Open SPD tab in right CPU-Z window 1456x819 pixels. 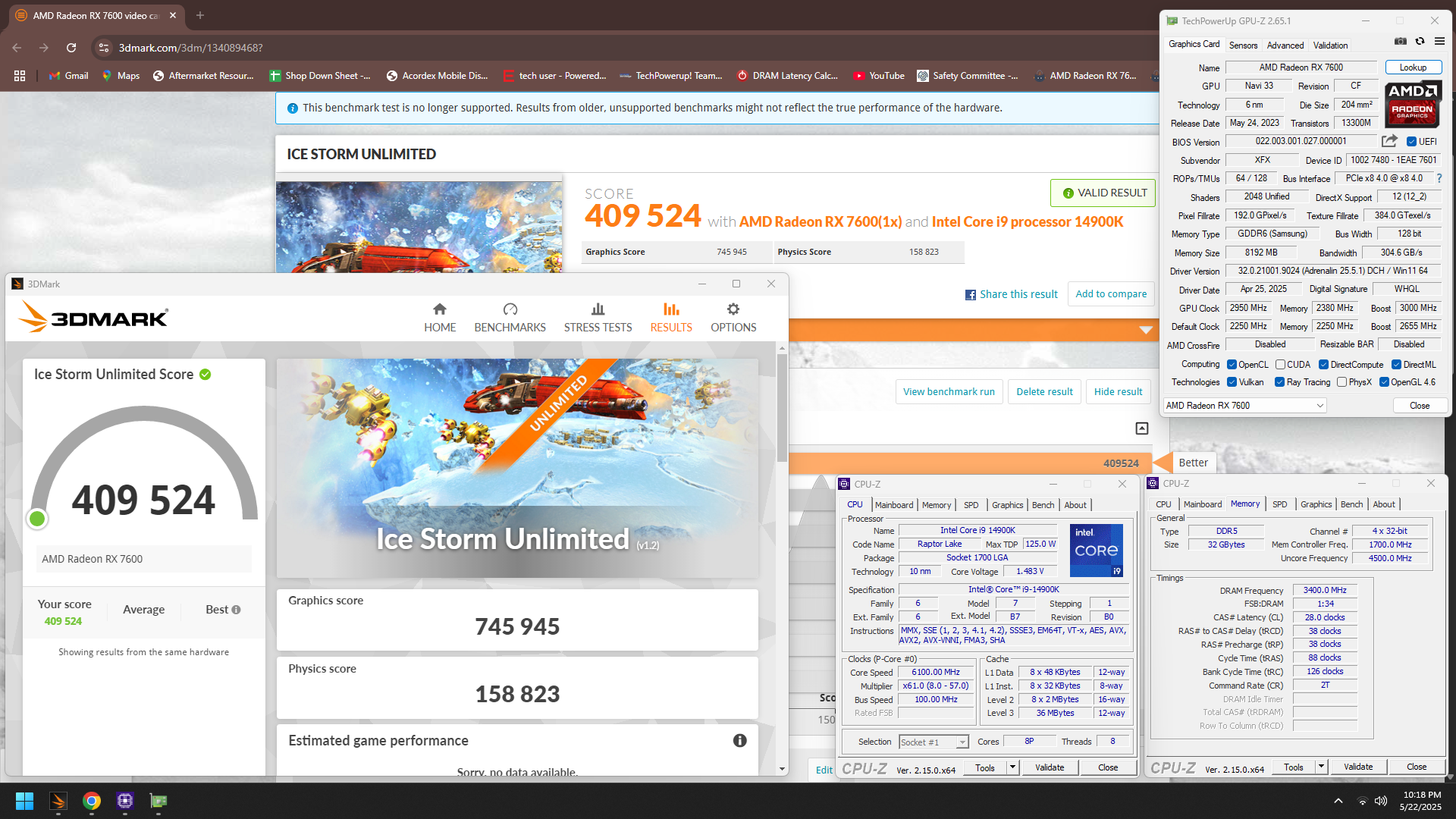point(1280,504)
